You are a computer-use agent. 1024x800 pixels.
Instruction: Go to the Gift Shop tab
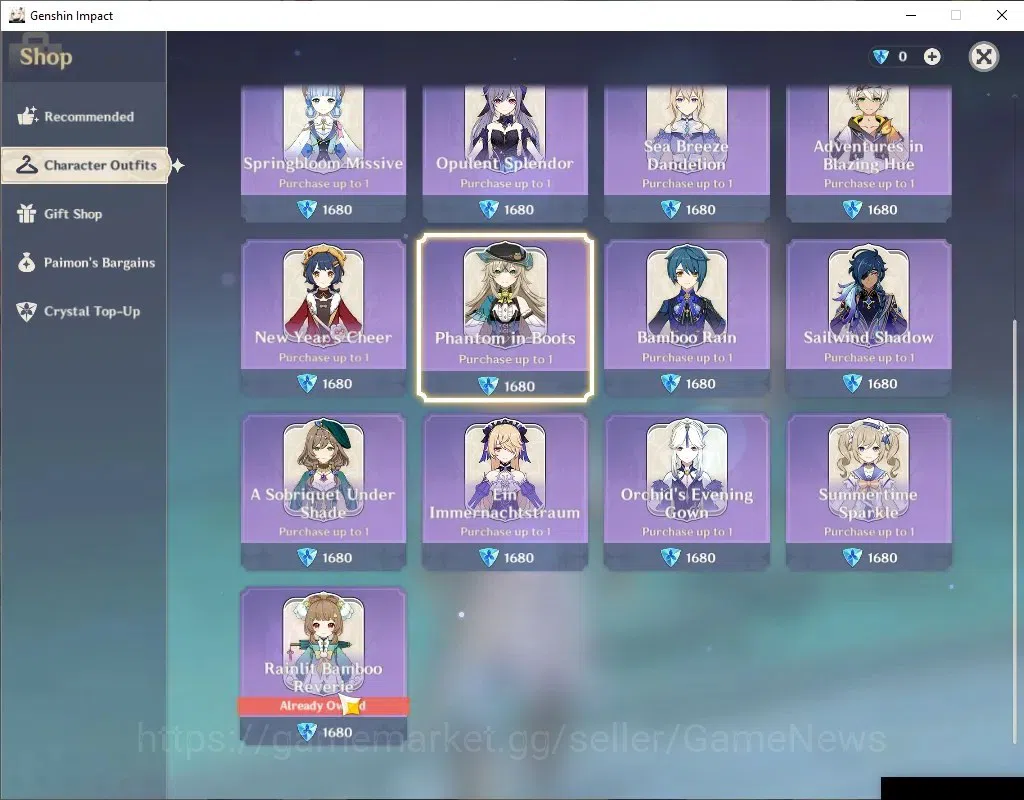point(84,214)
